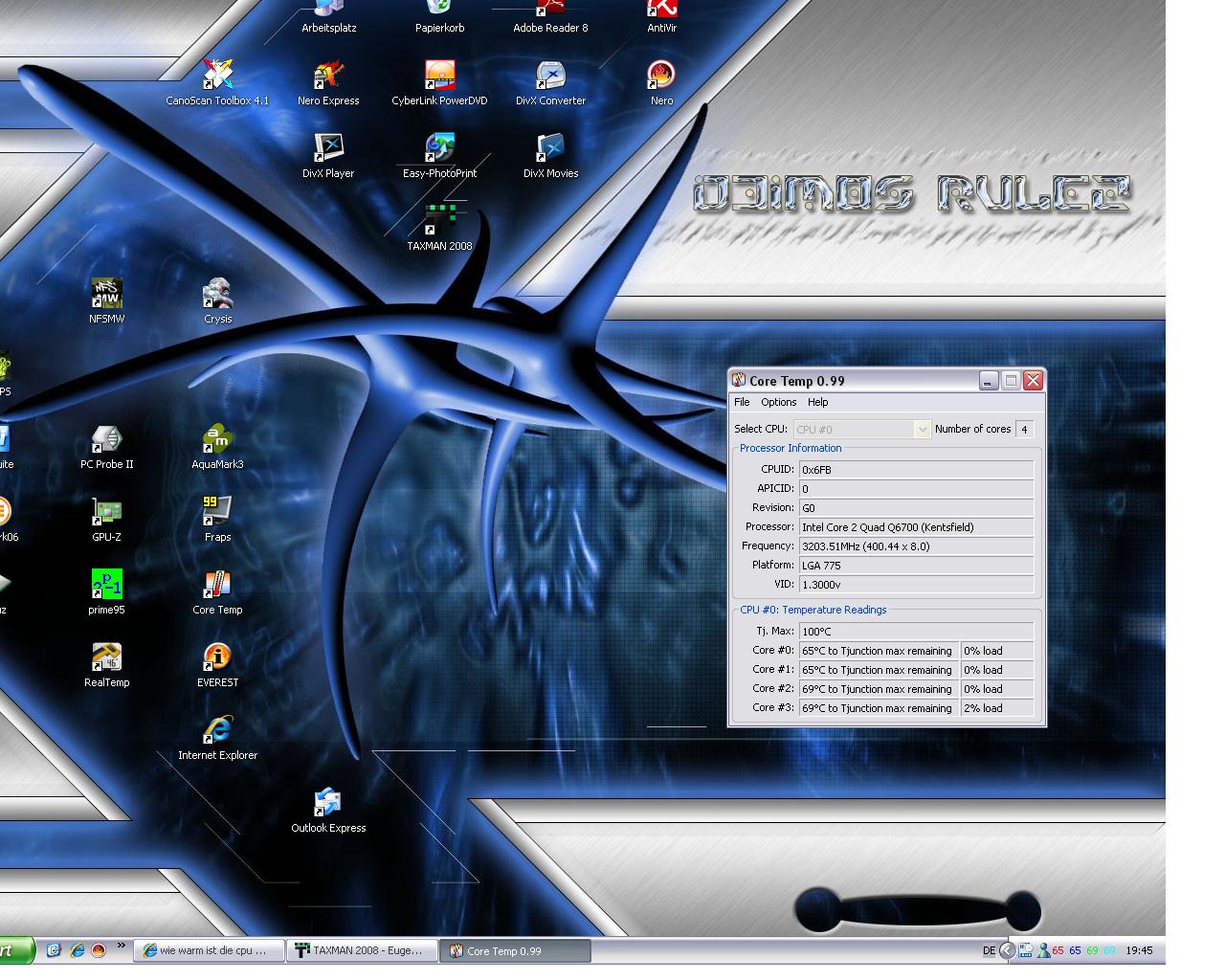Screen dimensions: 1225x980
Task: Launch Fraps desktop shortcut
Action: pyautogui.click(x=217, y=520)
